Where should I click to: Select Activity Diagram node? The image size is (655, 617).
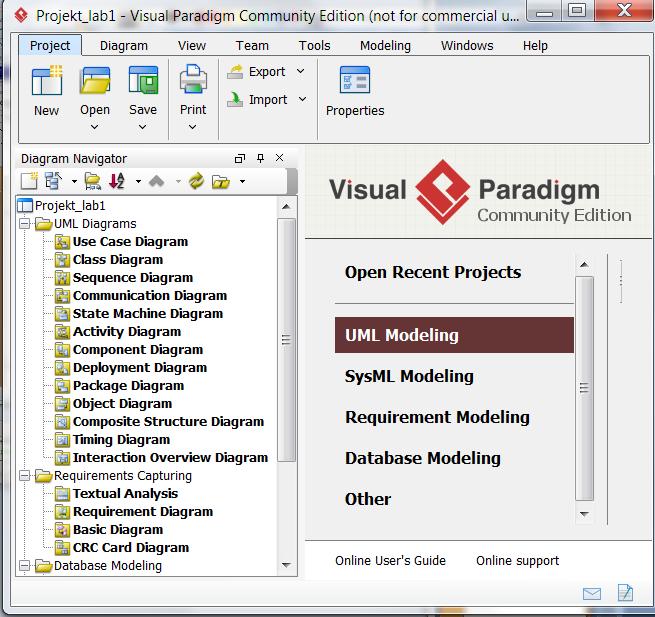[x=127, y=331]
